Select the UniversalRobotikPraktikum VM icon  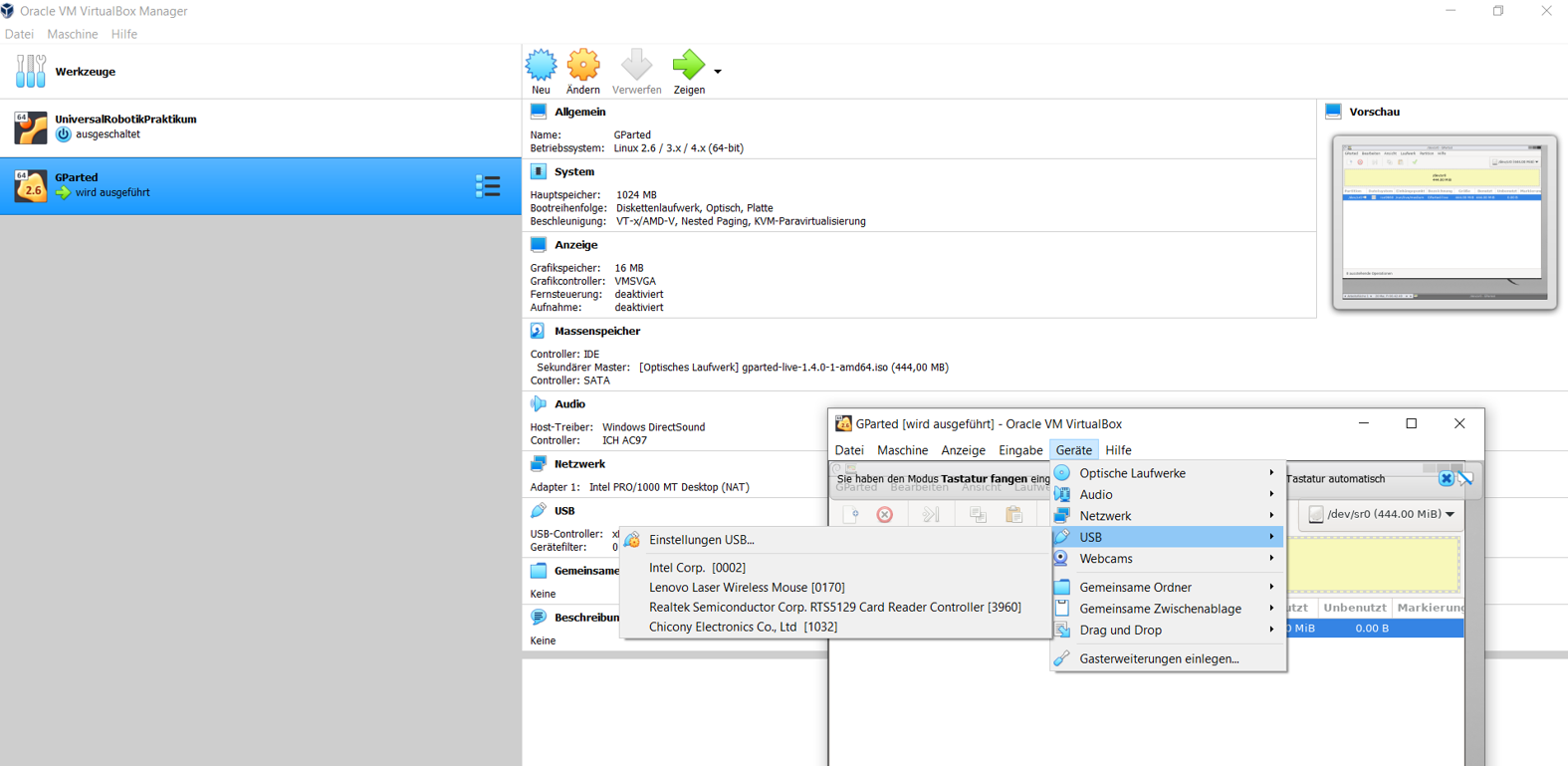30,127
